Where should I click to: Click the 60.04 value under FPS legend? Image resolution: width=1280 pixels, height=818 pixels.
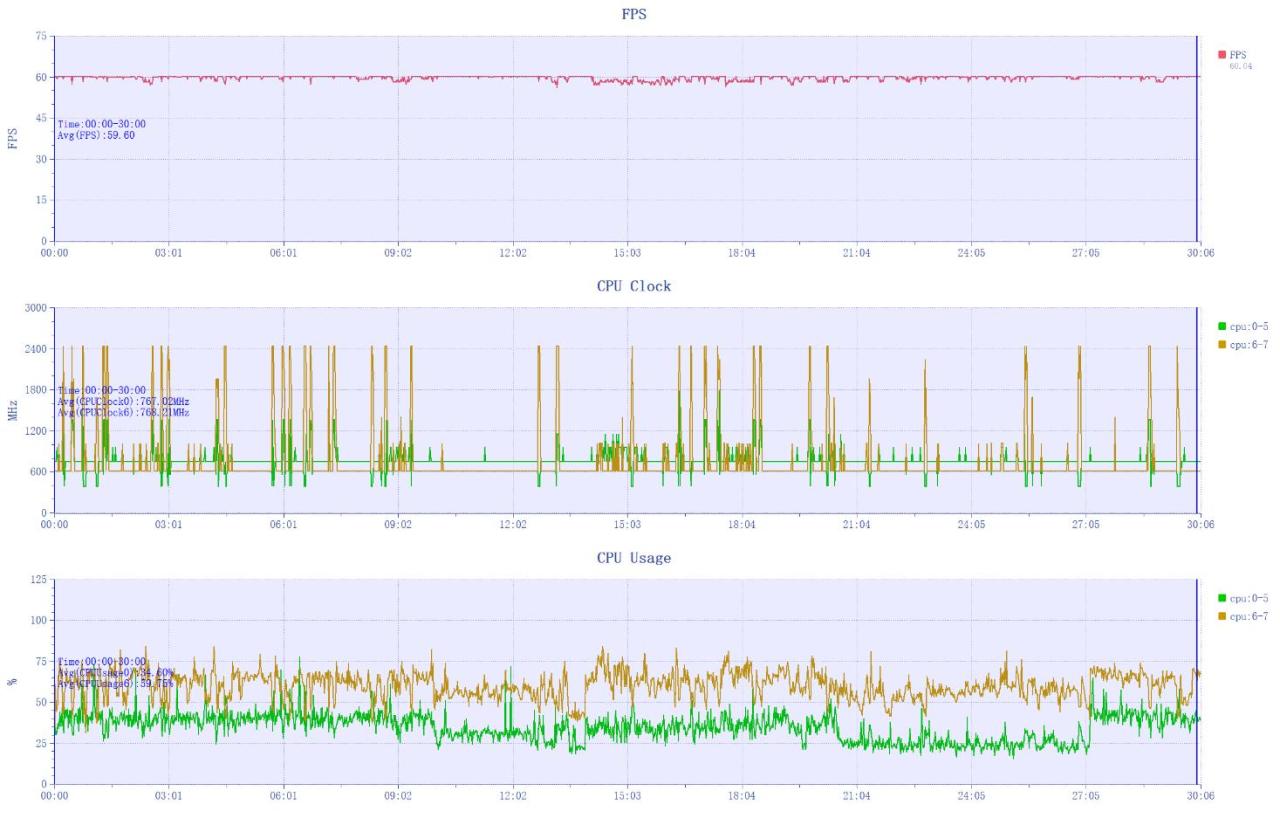(1241, 66)
